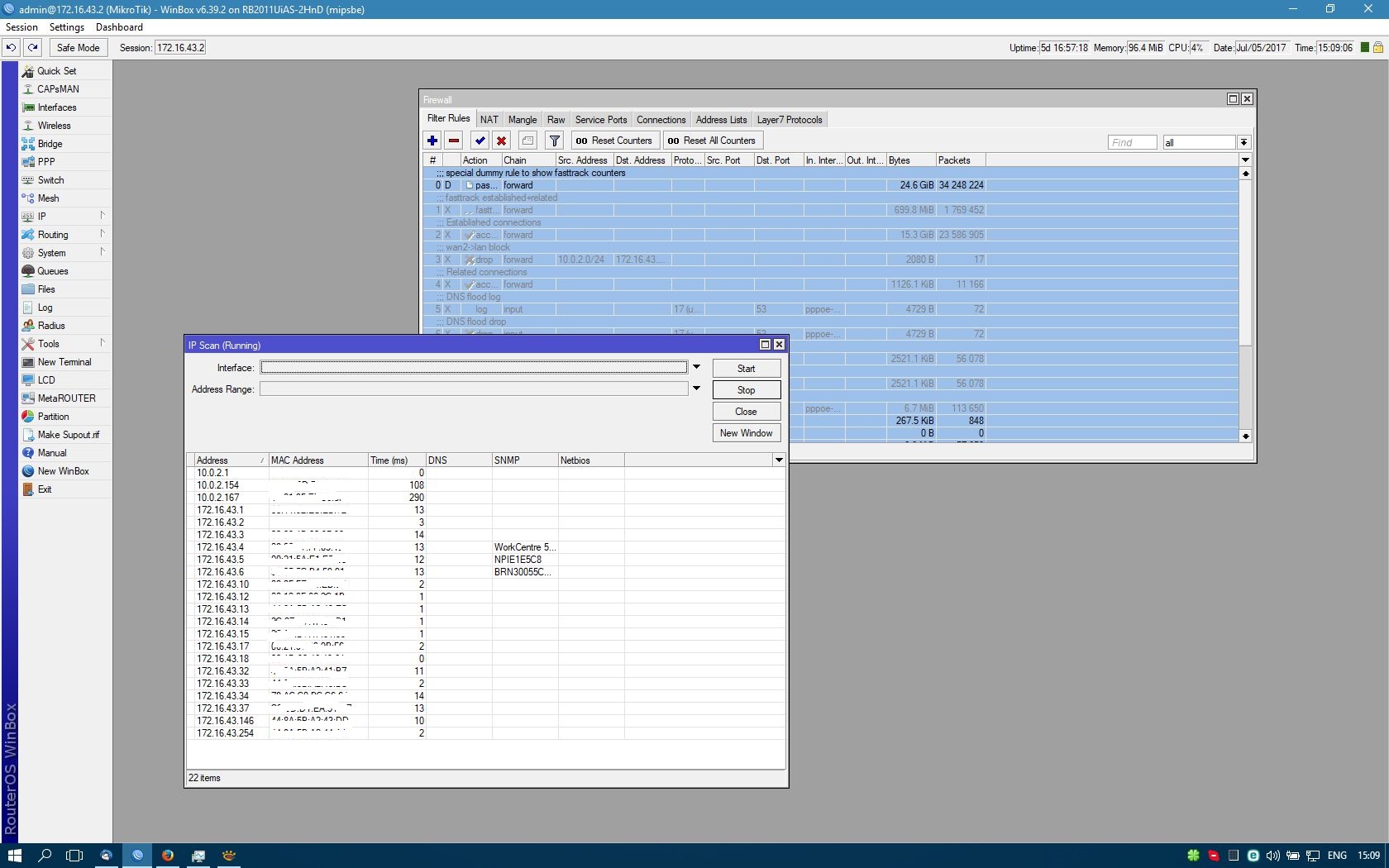Launch New WinBox
This screenshot has width=1389, height=868.
(x=64, y=471)
